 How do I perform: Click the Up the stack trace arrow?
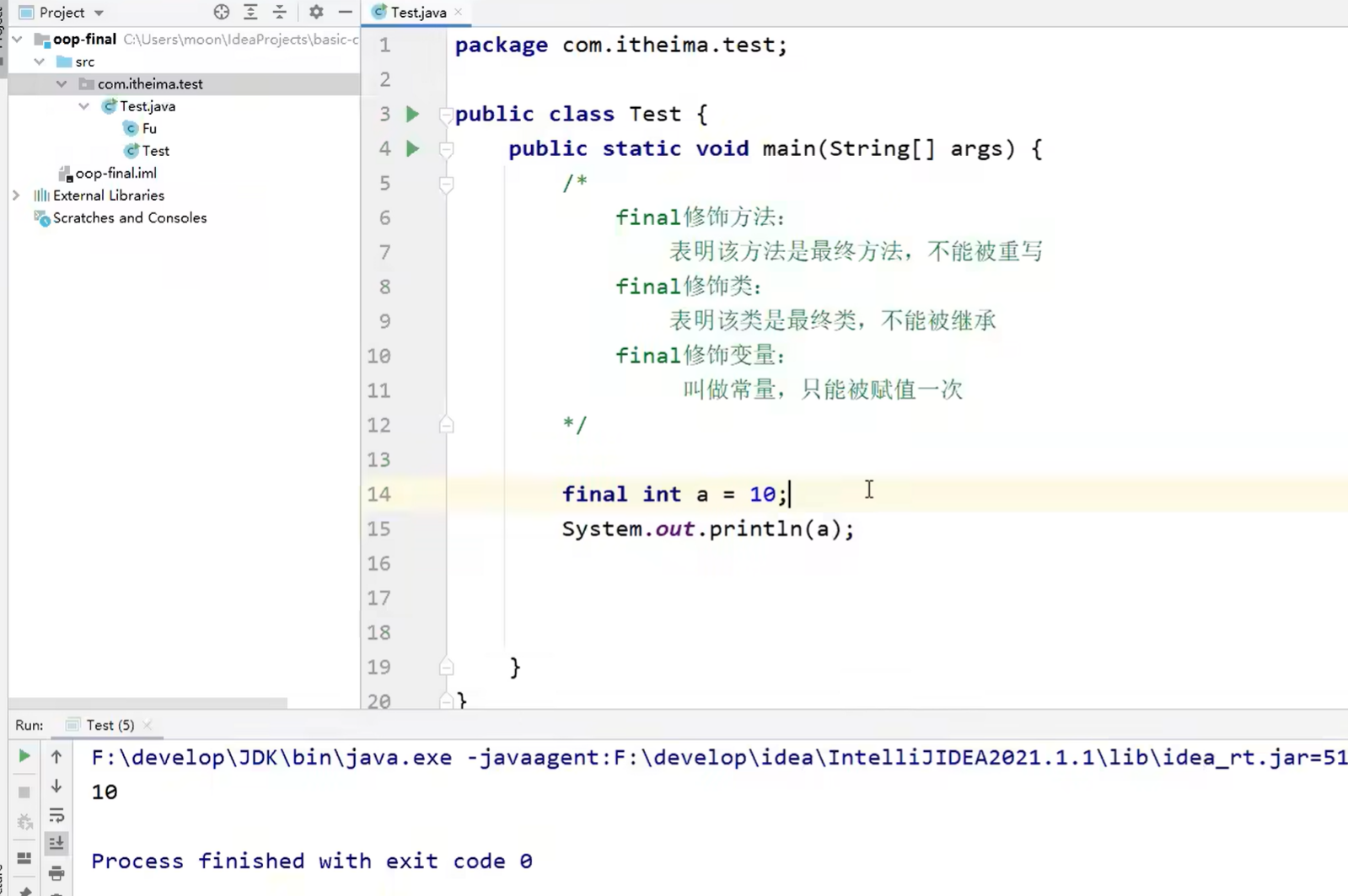[x=56, y=756]
